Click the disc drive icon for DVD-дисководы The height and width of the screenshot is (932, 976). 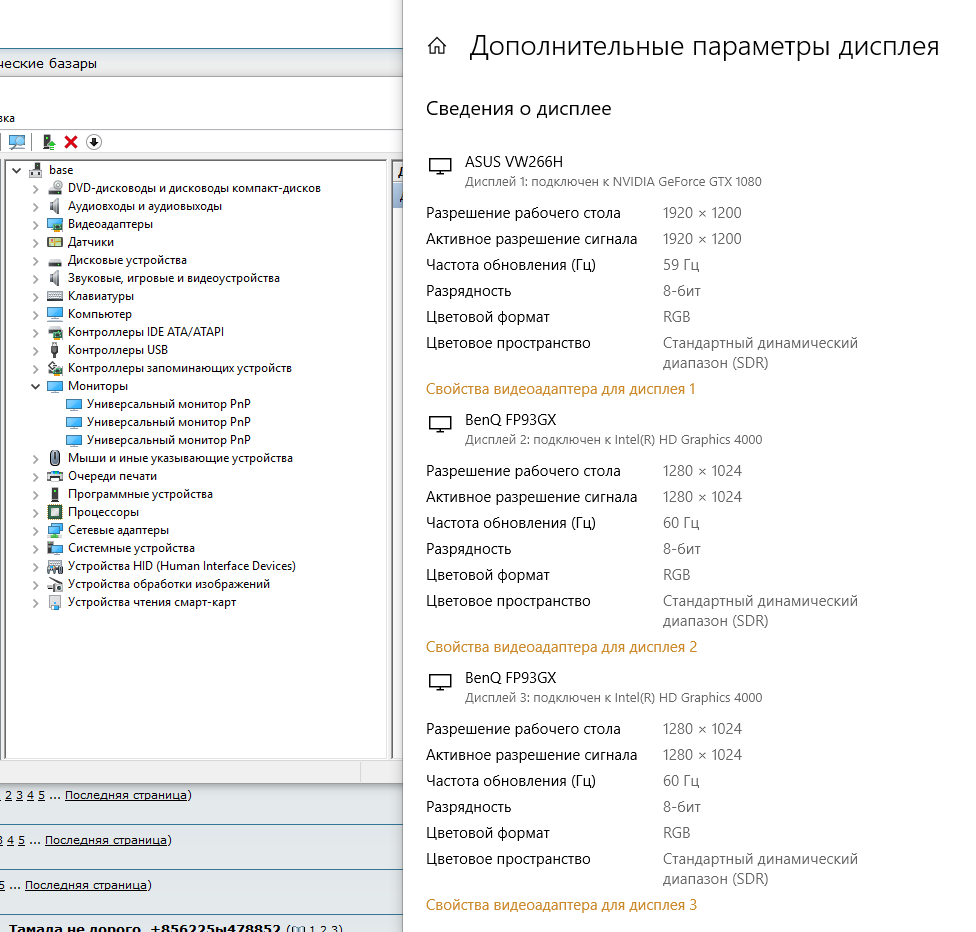(55, 187)
